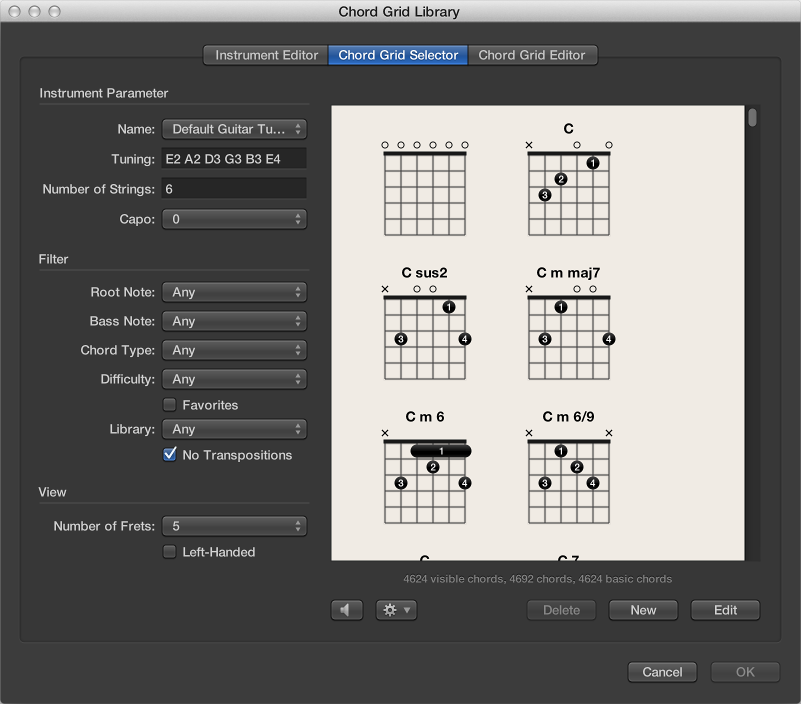802x704 pixels.
Task: Open the Capo dropdown
Action: (234, 219)
